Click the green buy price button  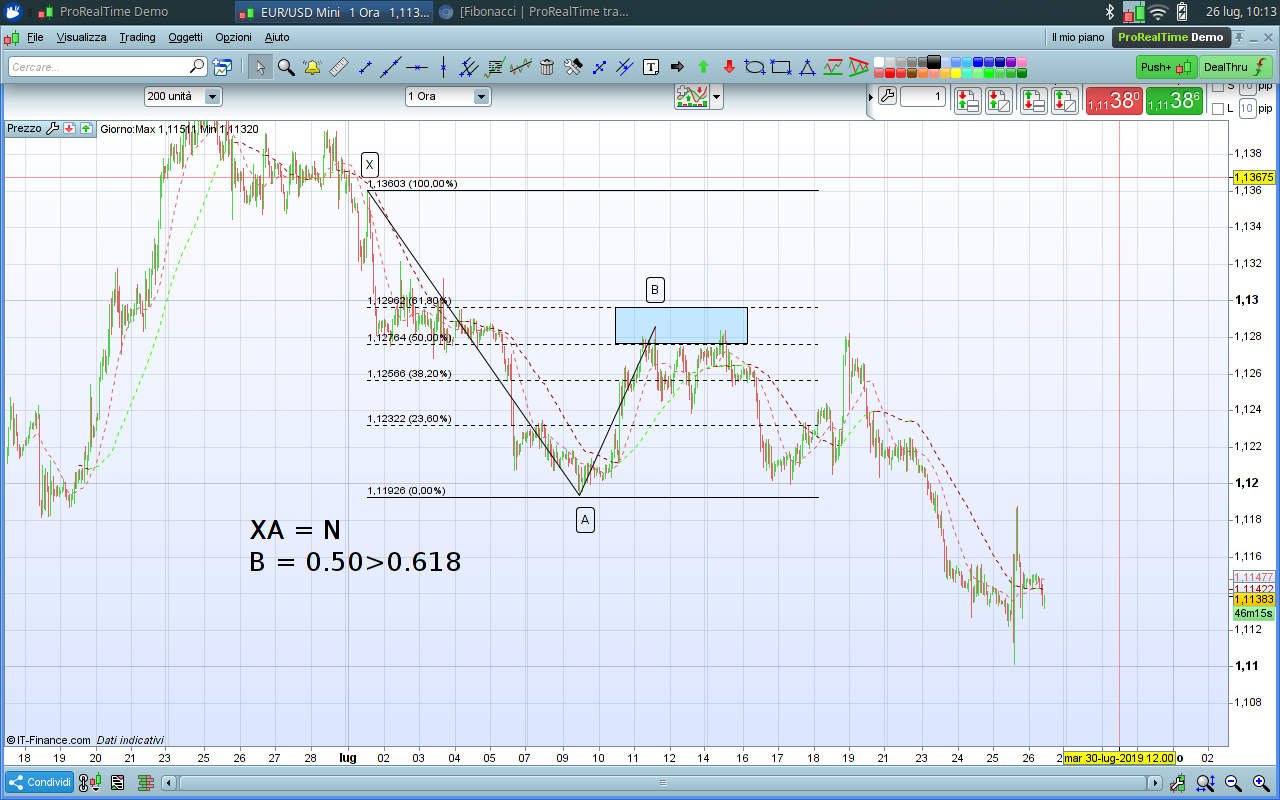pyautogui.click(x=1174, y=101)
